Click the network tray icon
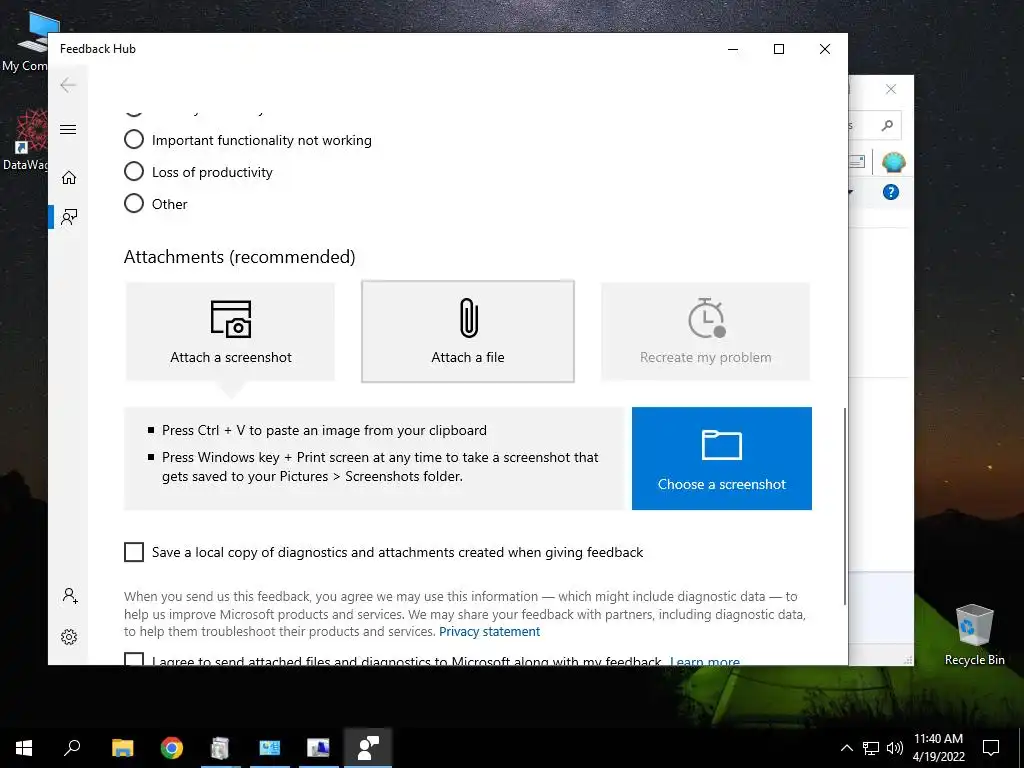This screenshot has height=768, width=1024. click(871, 748)
